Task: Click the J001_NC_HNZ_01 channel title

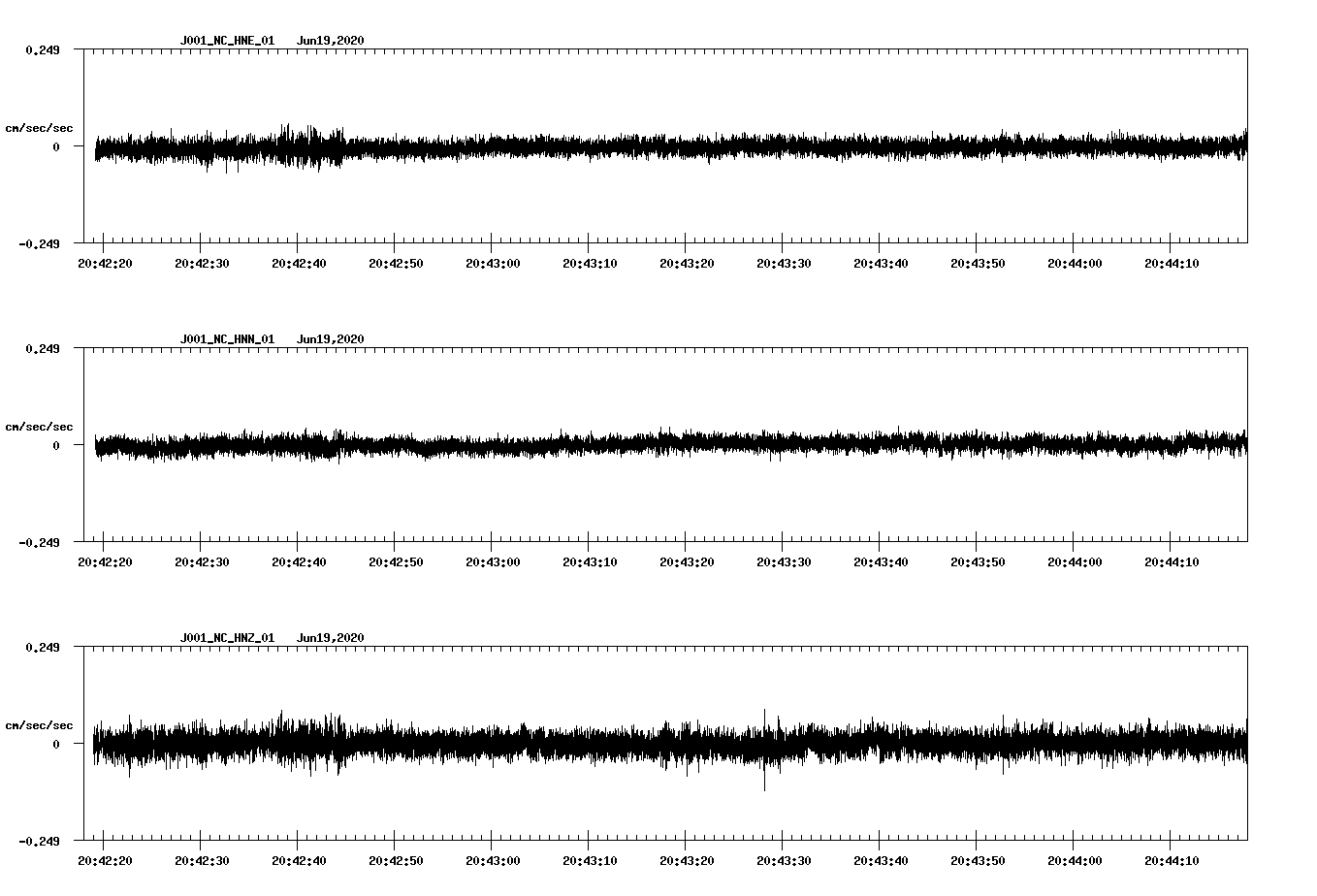Action: [227, 638]
